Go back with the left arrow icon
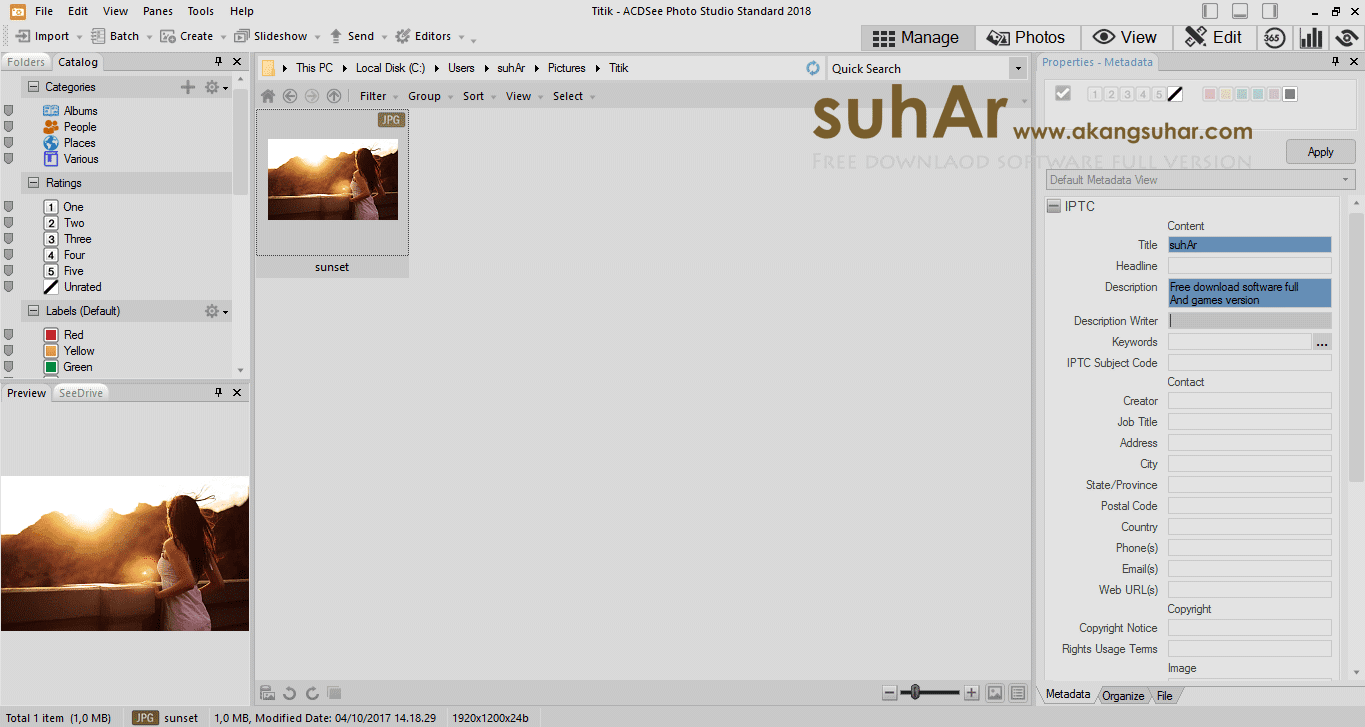This screenshot has width=1365, height=727. (290, 96)
